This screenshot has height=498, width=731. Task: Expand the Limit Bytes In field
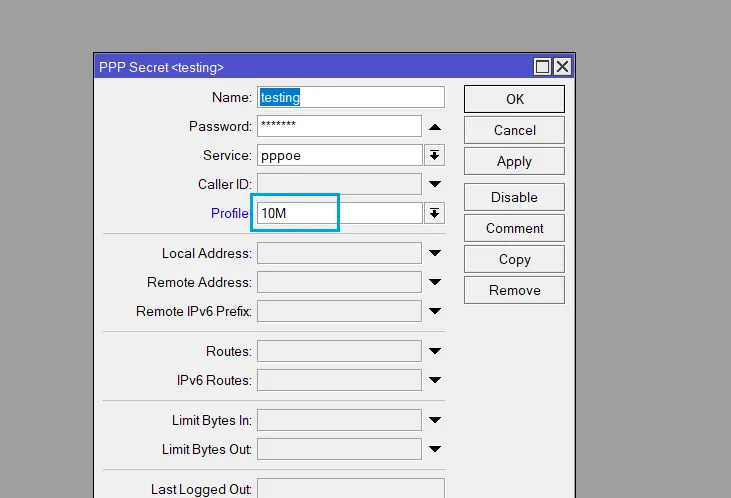pos(434,421)
